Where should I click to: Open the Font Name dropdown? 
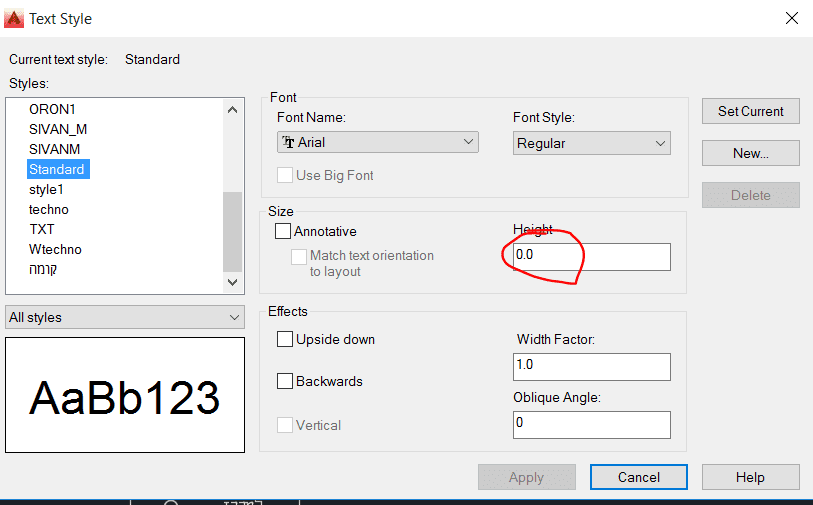coord(377,143)
